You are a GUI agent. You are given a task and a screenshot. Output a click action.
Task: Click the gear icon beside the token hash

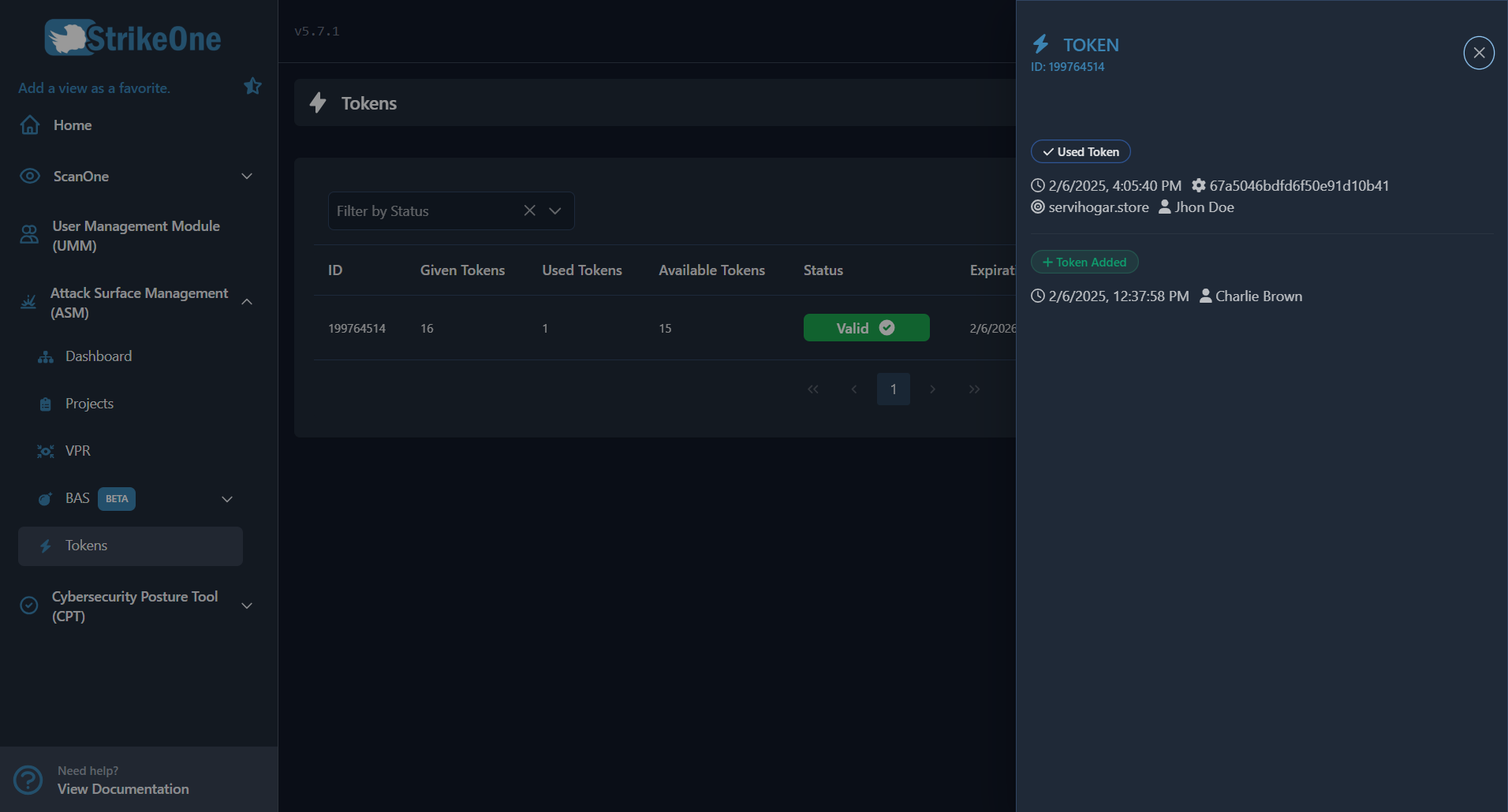click(x=1198, y=185)
